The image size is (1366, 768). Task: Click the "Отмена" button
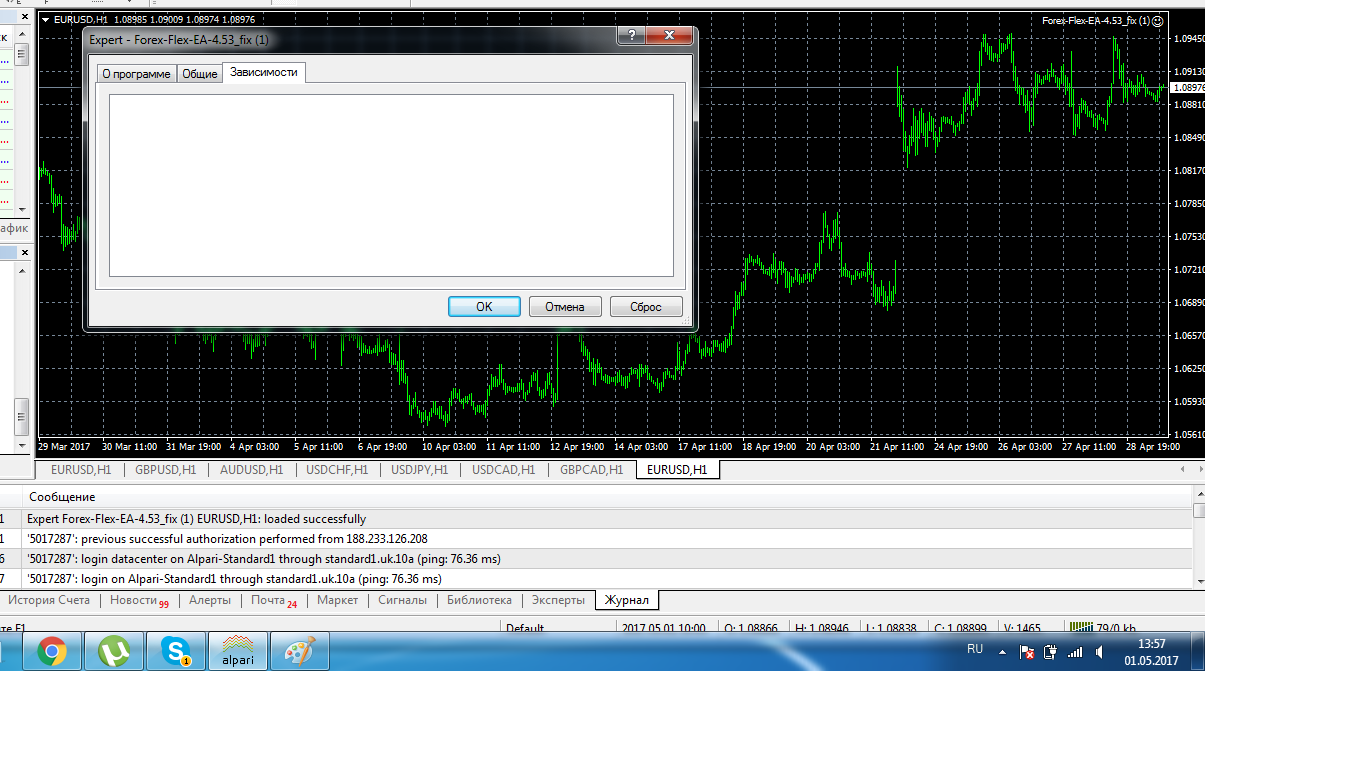pyautogui.click(x=565, y=307)
